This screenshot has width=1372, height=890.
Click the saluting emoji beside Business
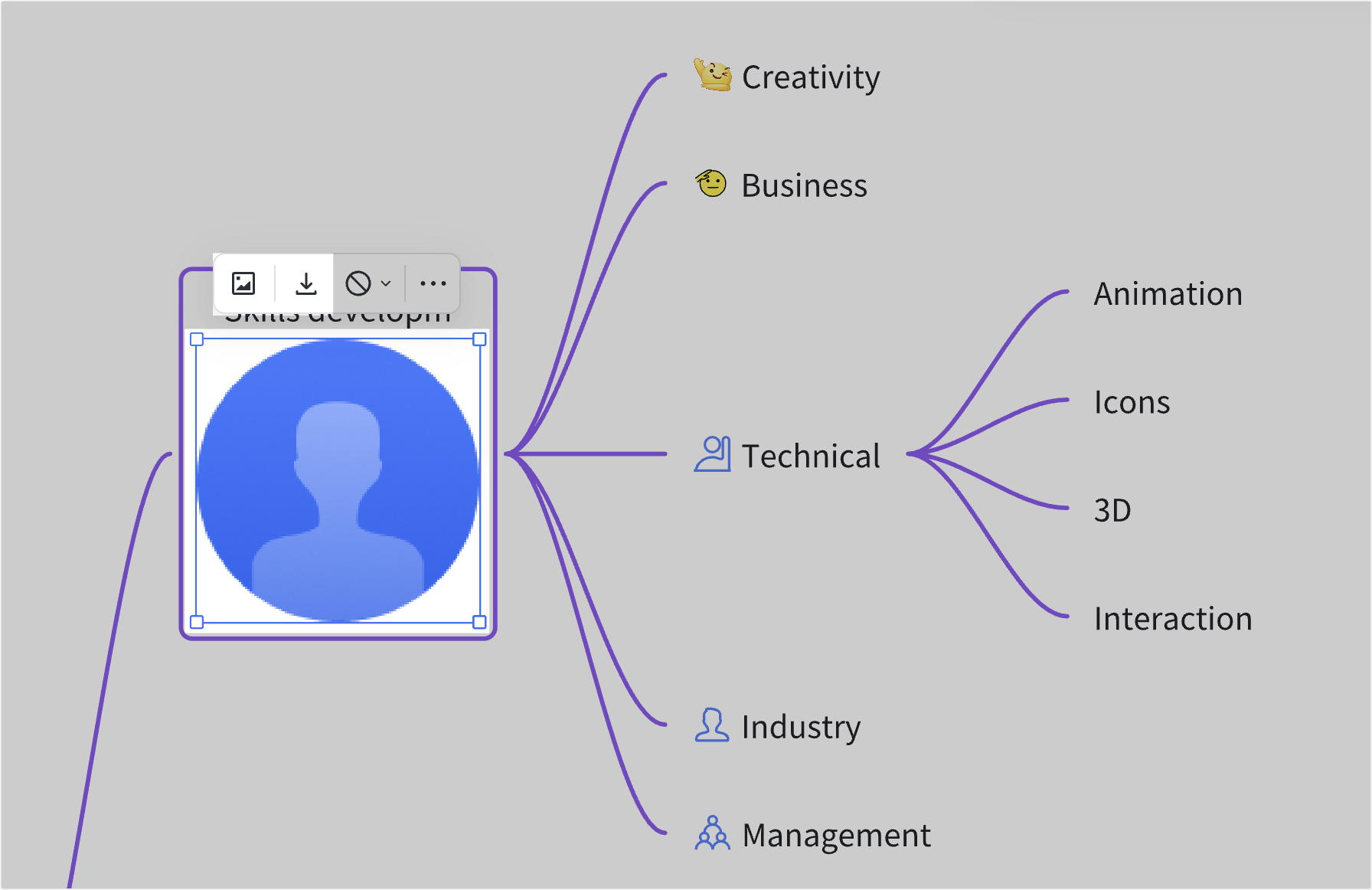point(711,184)
